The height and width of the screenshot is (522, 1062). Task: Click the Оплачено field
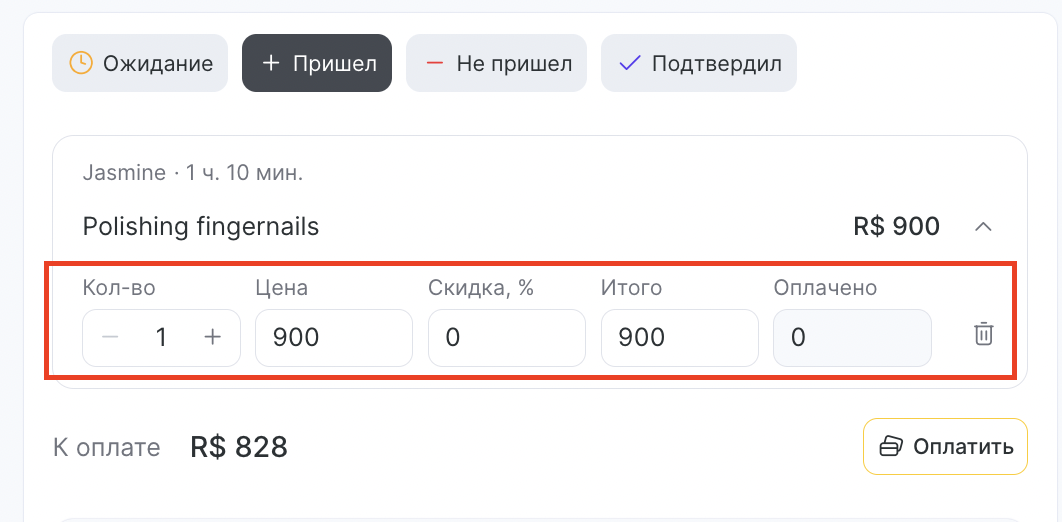click(853, 338)
